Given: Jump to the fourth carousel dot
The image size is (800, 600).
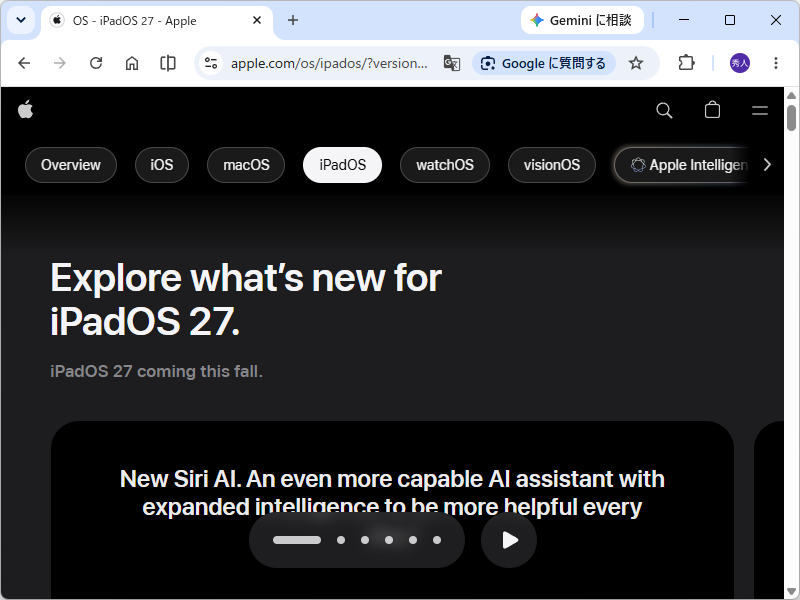Looking at the screenshot, I should tap(389, 540).
